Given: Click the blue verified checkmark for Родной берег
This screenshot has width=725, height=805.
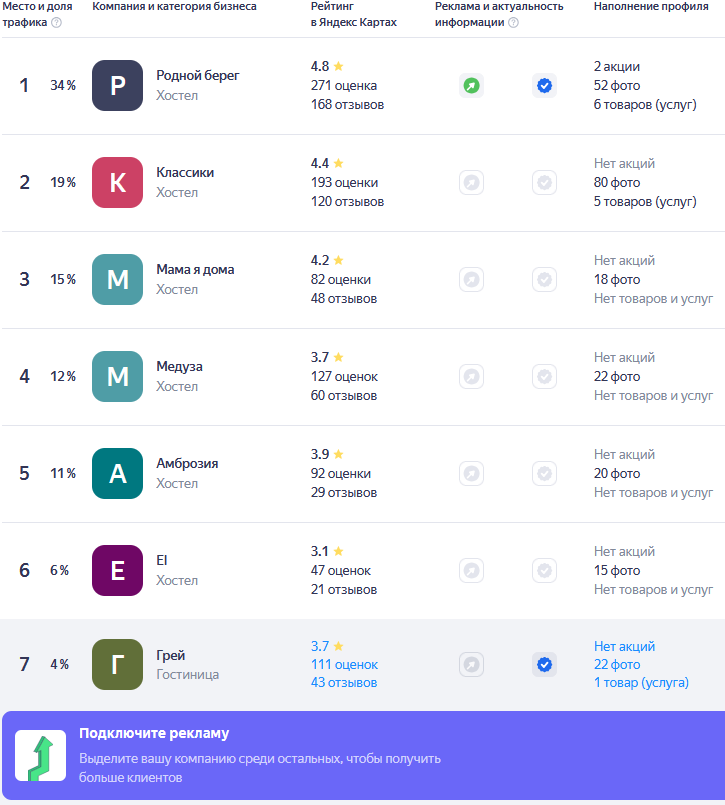Looking at the screenshot, I should (544, 86).
